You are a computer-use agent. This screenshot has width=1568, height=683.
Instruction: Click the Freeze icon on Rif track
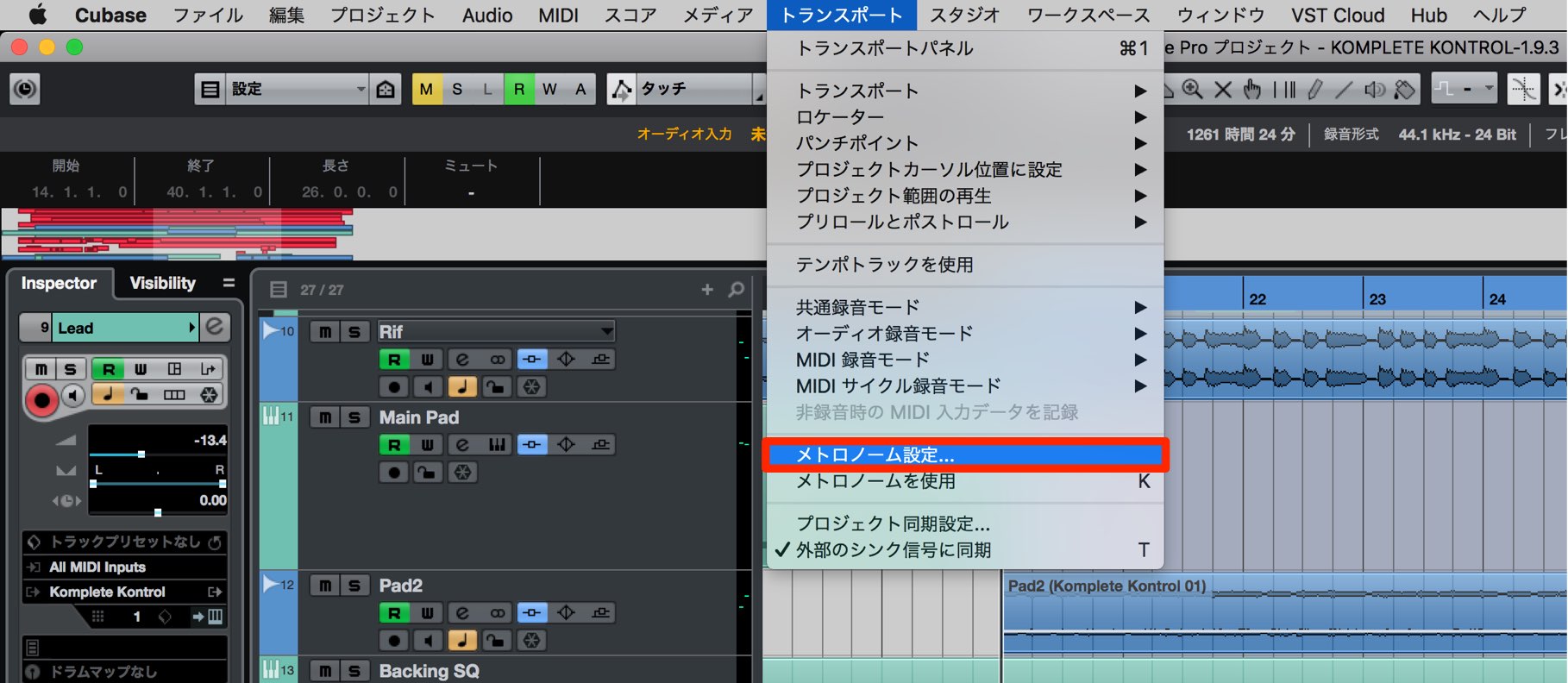tap(532, 387)
